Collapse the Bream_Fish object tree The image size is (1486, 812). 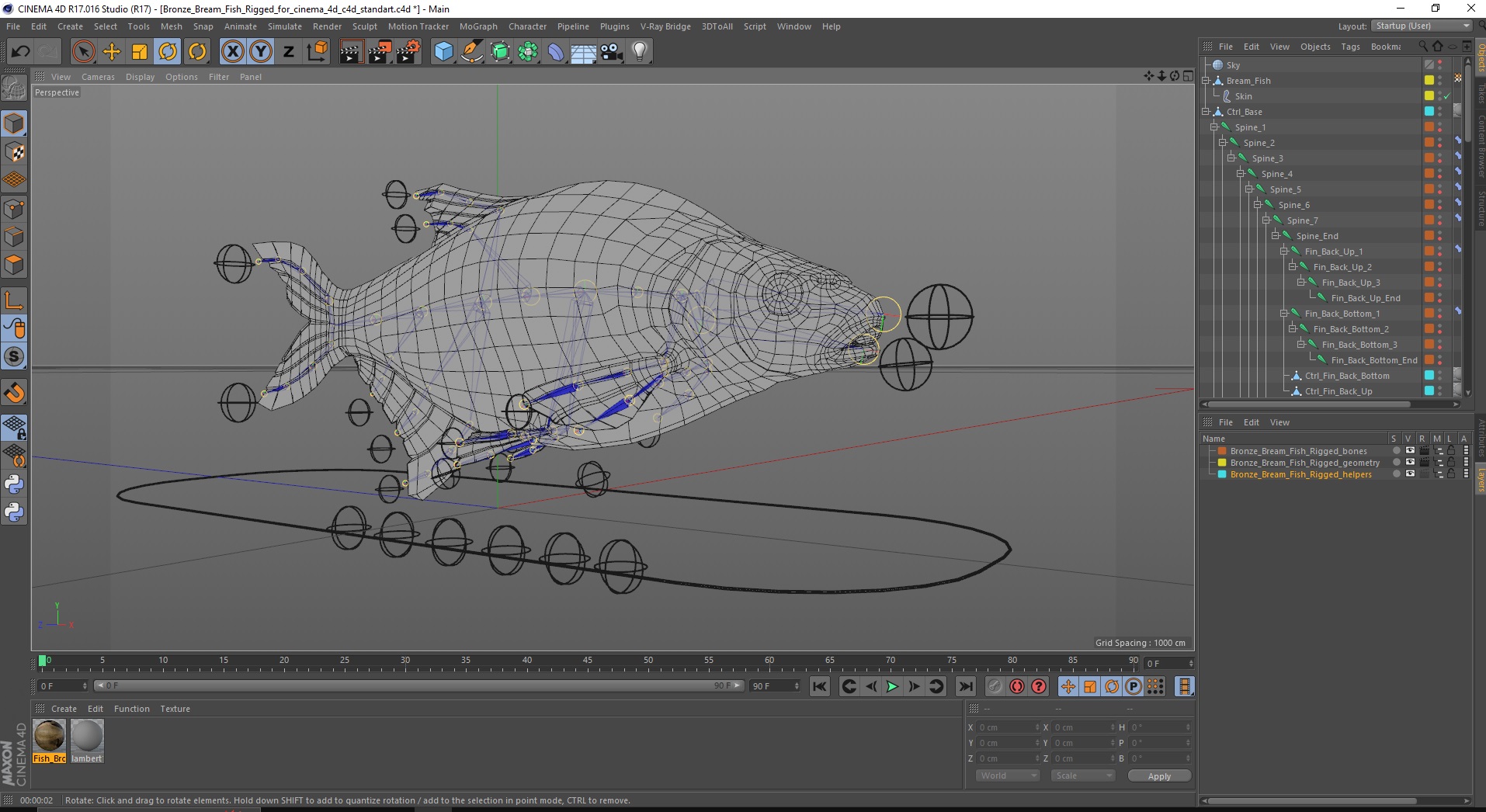click(1206, 81)
